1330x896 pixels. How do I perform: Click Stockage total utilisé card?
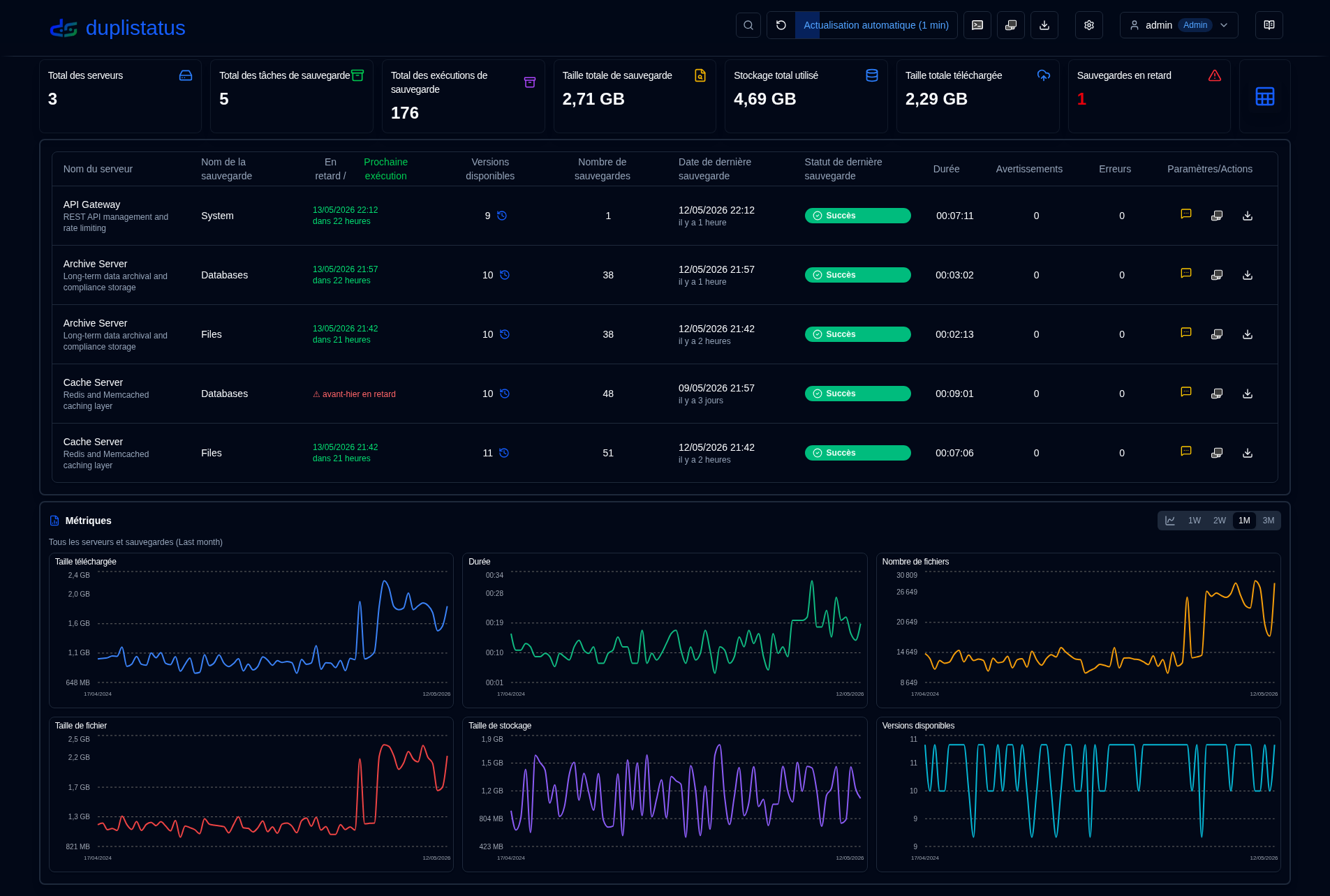click(x=806, y=96)
